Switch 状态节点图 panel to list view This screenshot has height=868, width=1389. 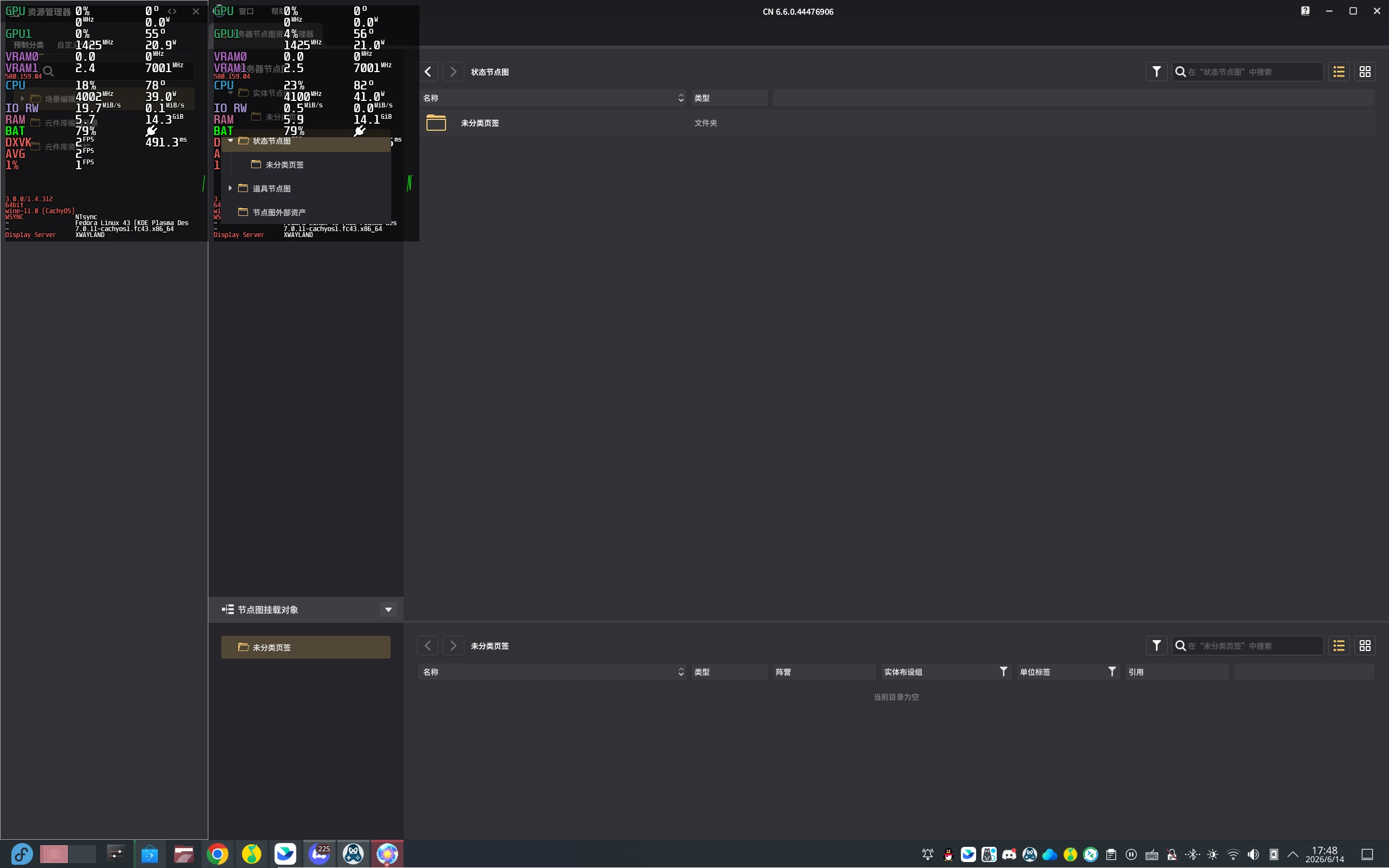pos(1339,72)
